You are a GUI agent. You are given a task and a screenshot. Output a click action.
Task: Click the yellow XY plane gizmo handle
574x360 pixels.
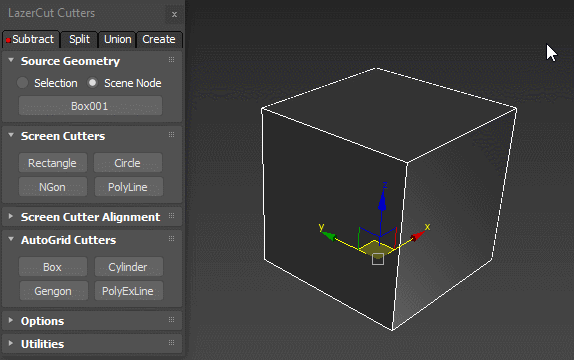click(x=377, y=249)
